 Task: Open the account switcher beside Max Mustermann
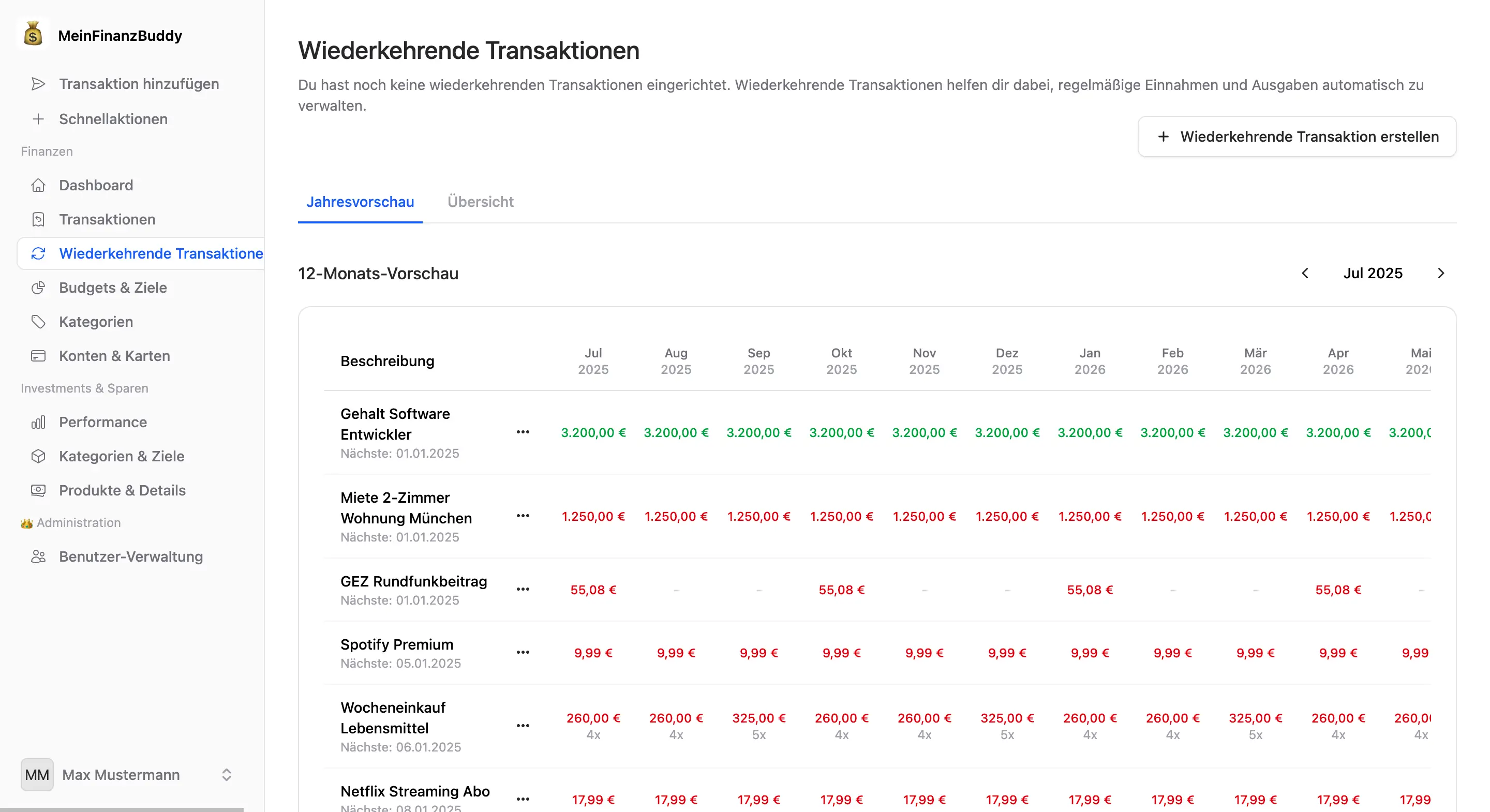pyautogui.click(x=226, y=775)
